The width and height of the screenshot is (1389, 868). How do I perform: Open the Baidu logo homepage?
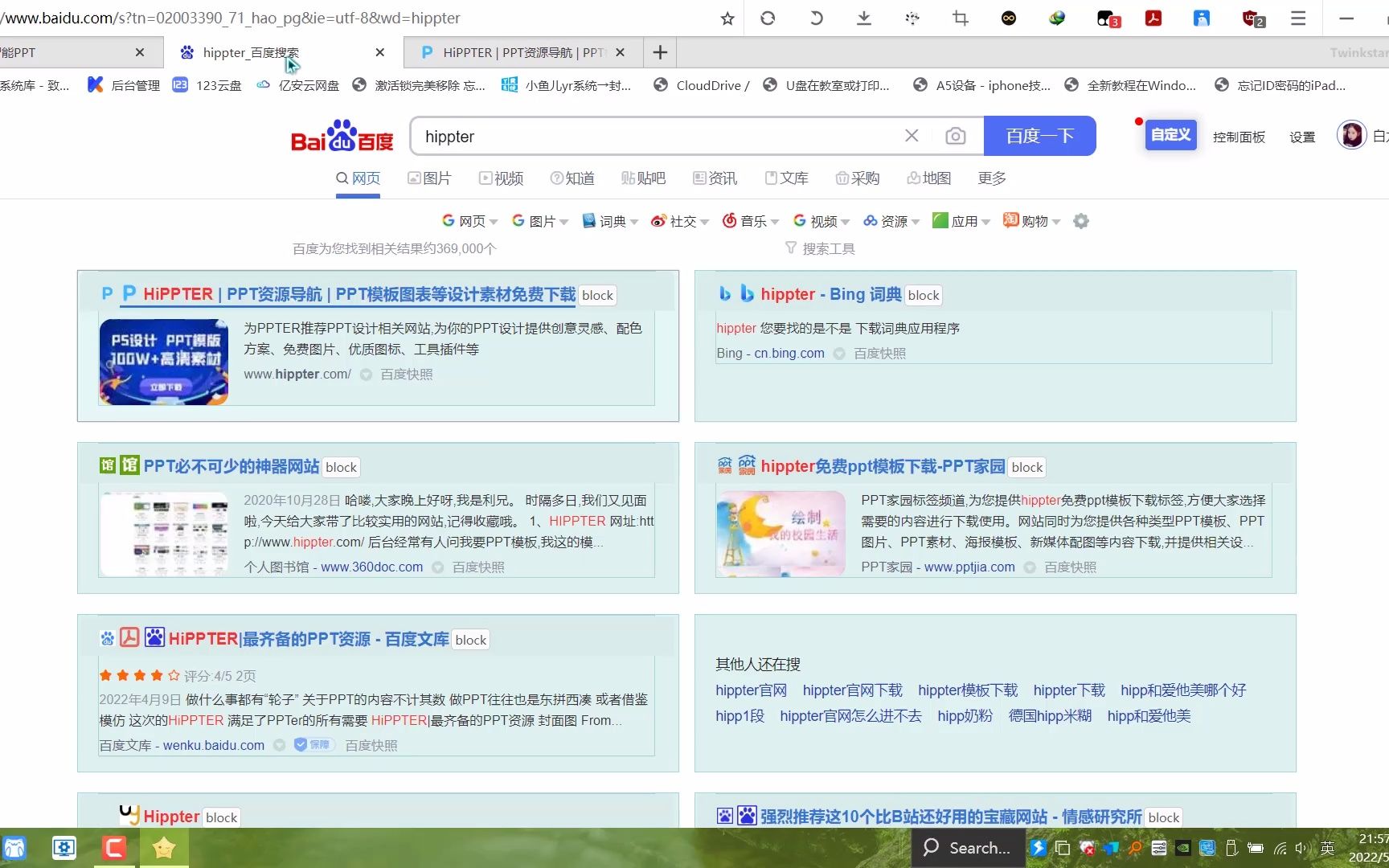(x=342, y=136)
